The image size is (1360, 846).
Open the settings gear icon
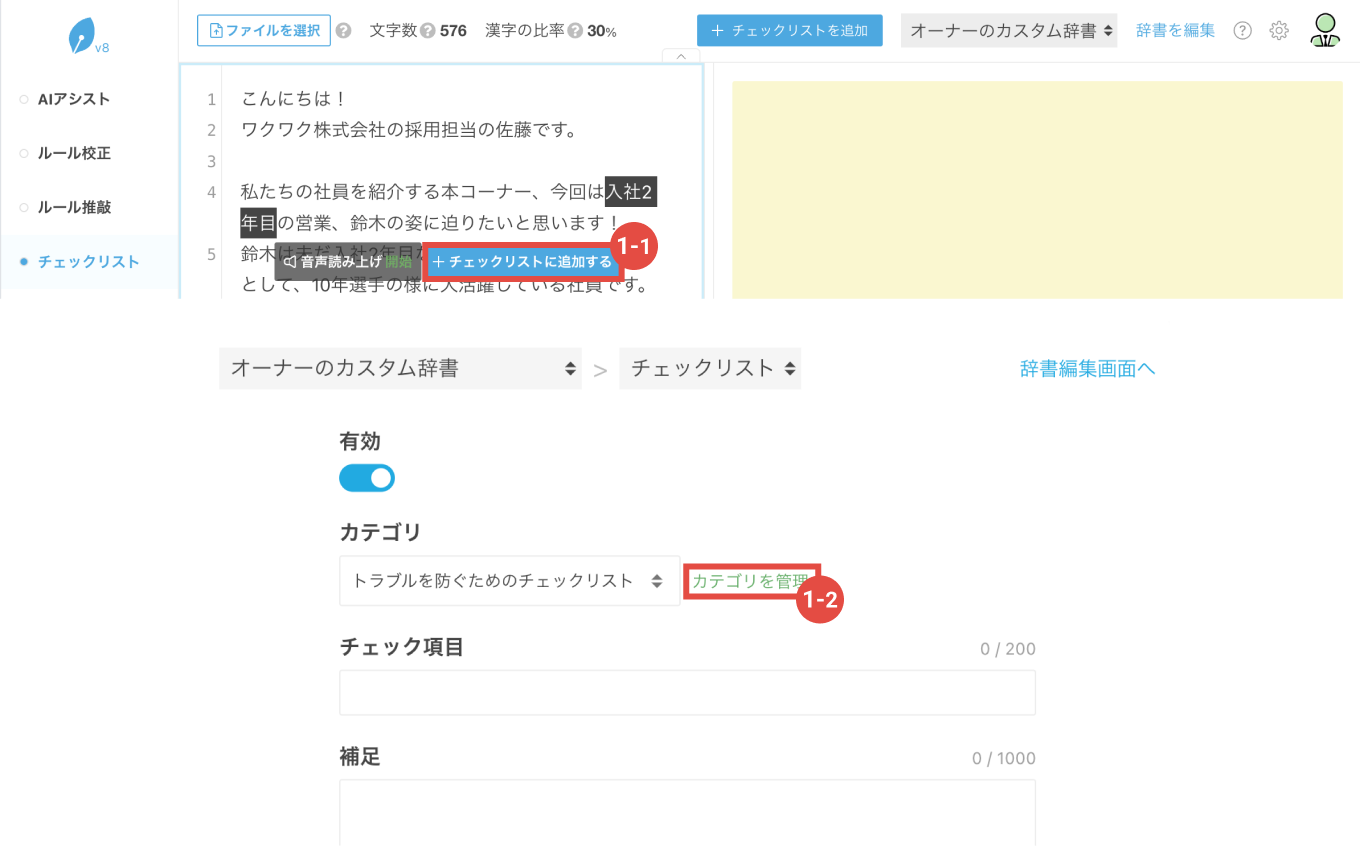(1279, 30)
